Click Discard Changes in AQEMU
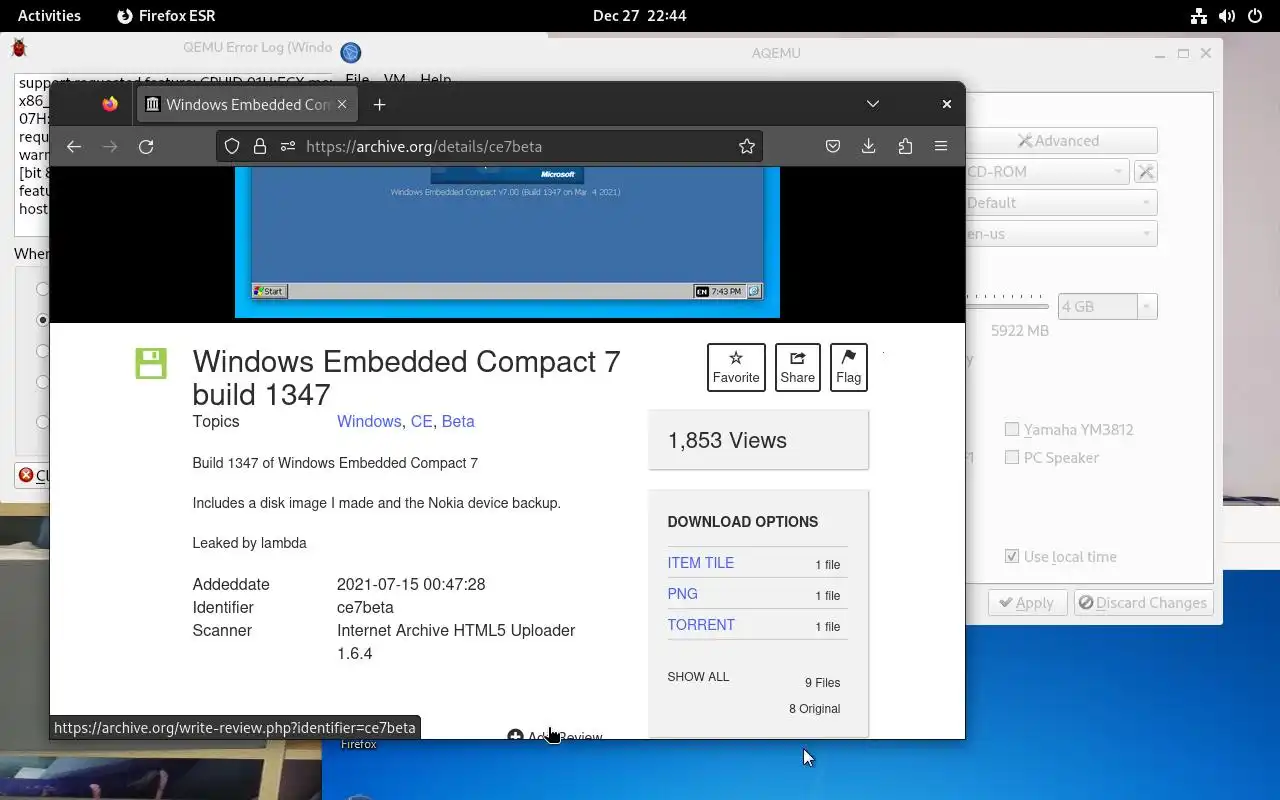The width and height of the screenshot is (1280, 800). coord(1143,603)
